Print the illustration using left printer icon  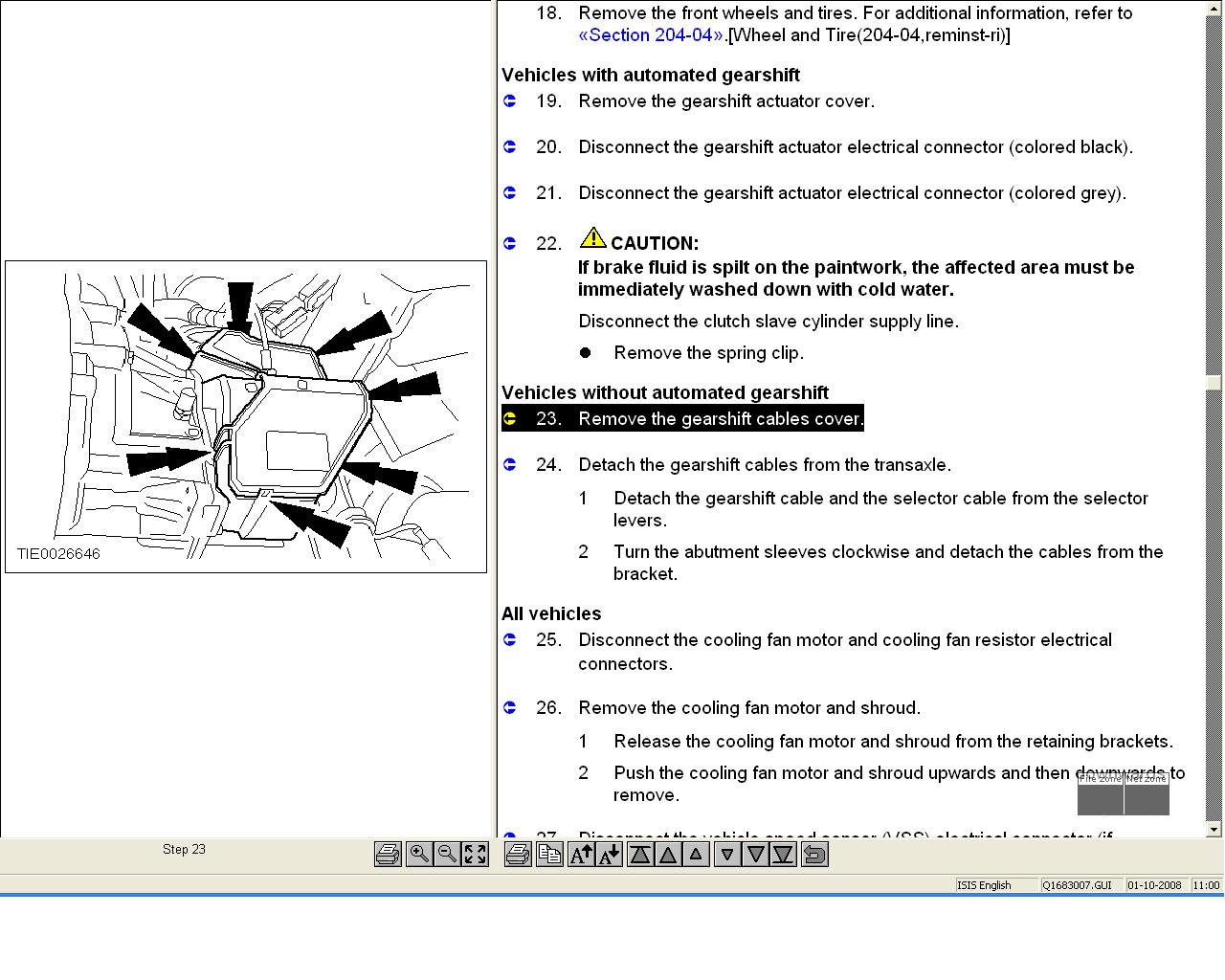pyautogui.click(x=388, y=854)
